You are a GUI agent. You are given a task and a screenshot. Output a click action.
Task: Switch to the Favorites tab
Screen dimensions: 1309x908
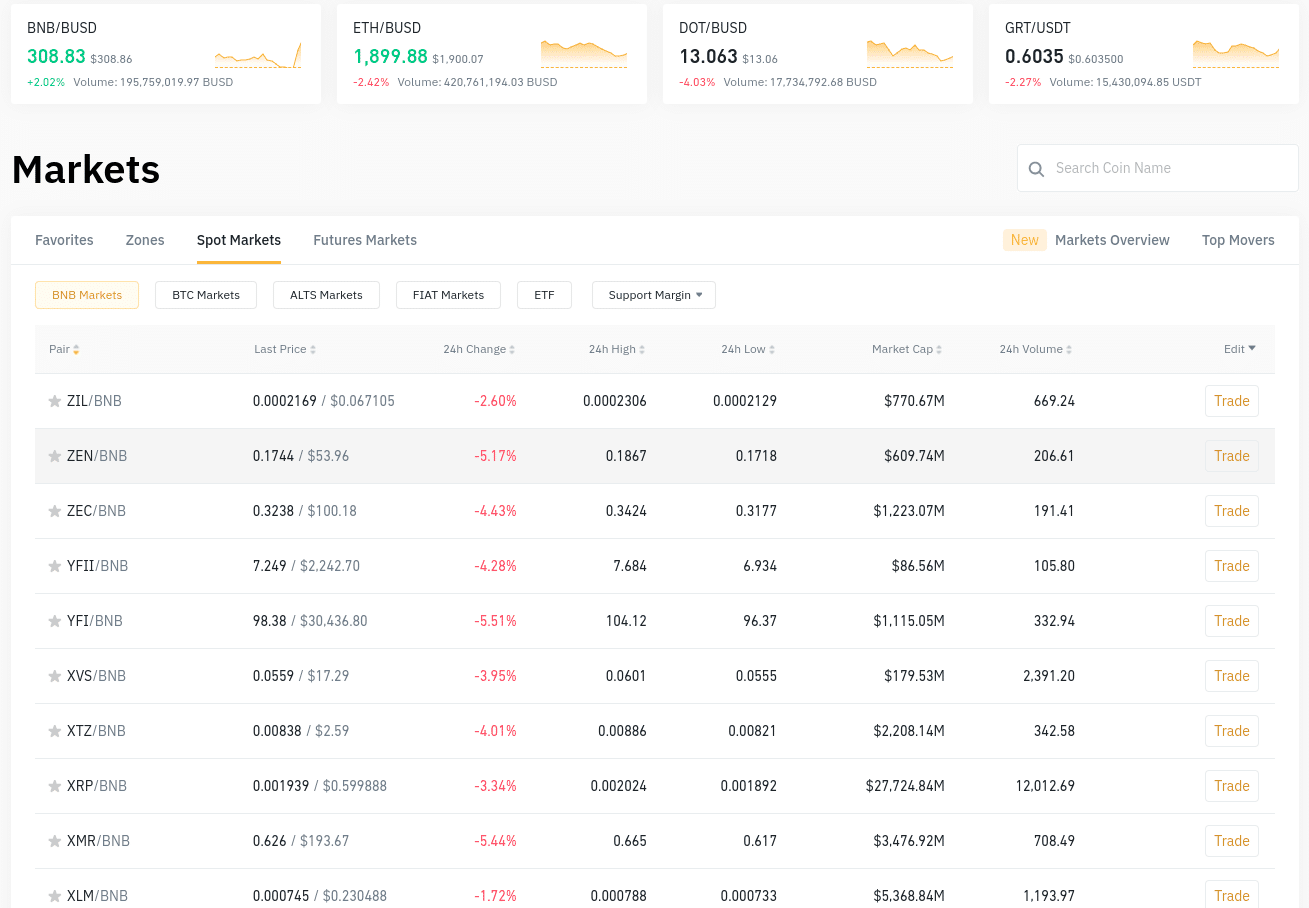[x=64, y=240]
